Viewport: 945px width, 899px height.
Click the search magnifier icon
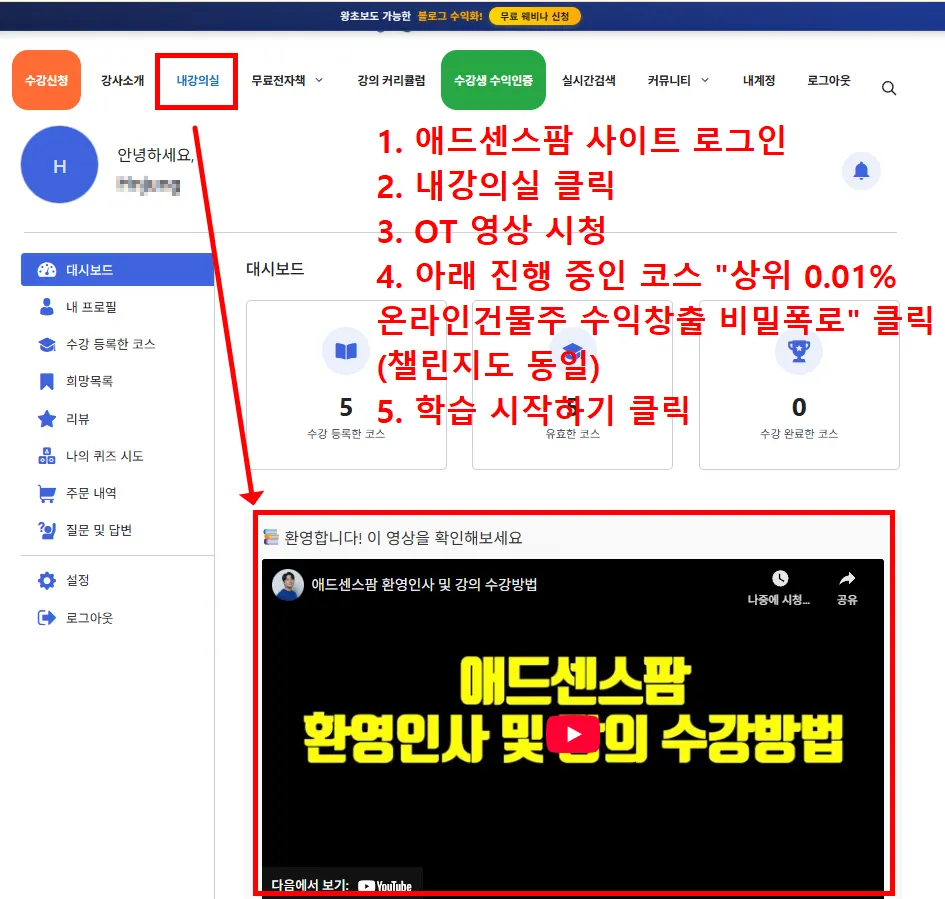click(888, 88)
